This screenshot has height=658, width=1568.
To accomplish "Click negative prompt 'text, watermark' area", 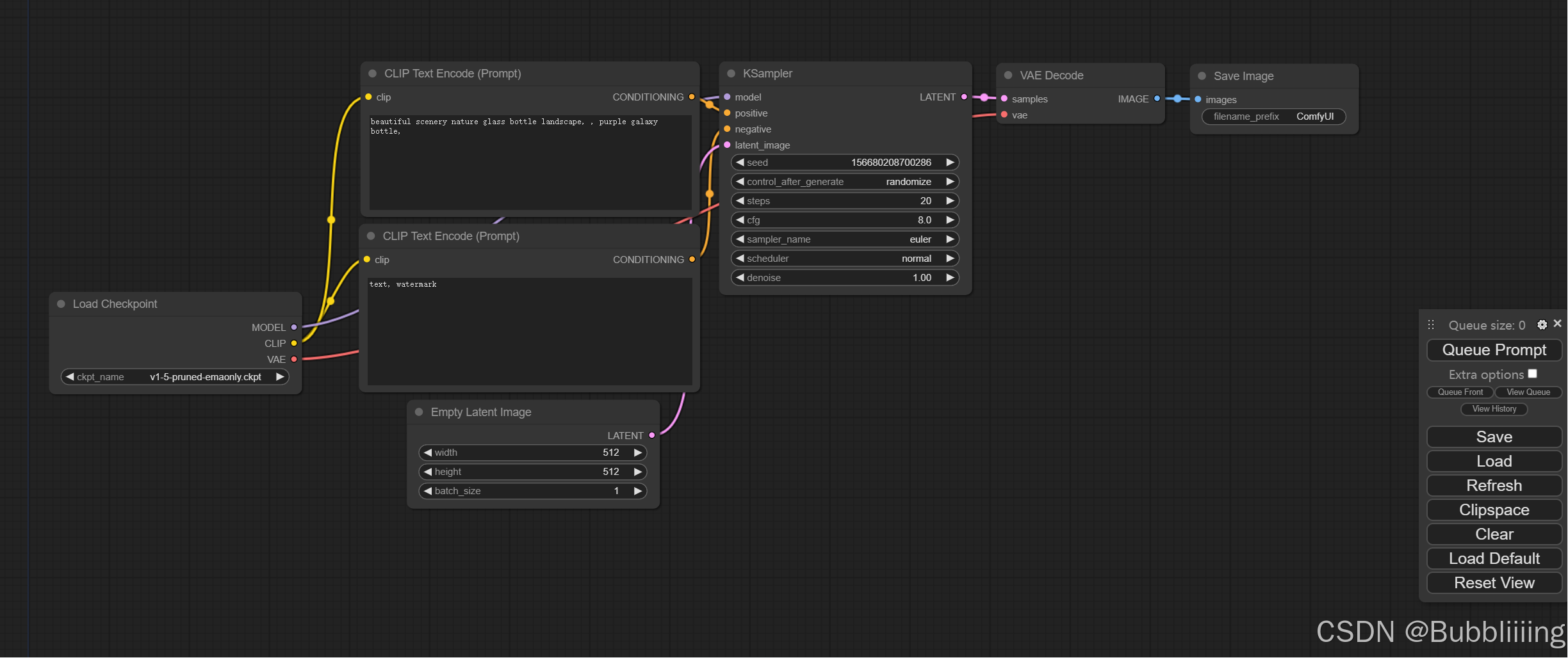I will pyautogui.click(x=530, y=332).
